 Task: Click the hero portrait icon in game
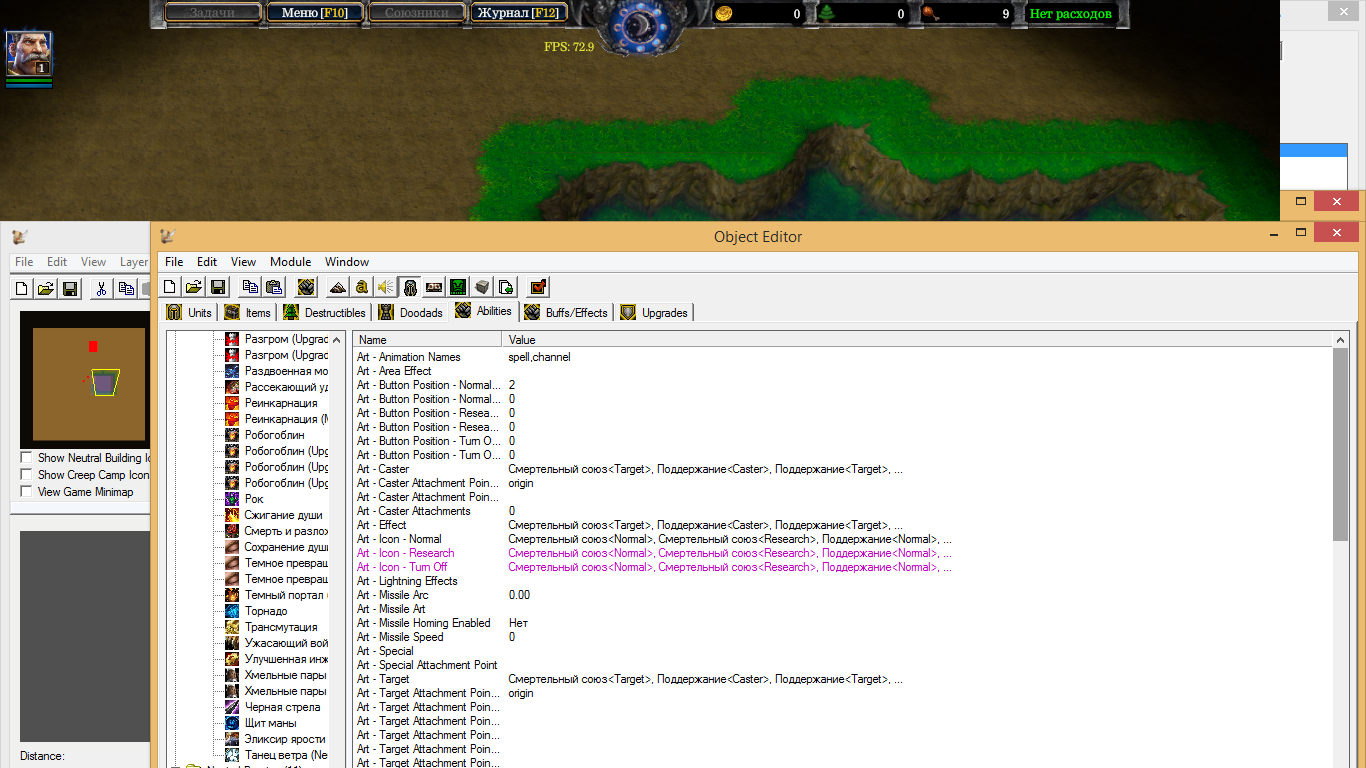point(29,53)
